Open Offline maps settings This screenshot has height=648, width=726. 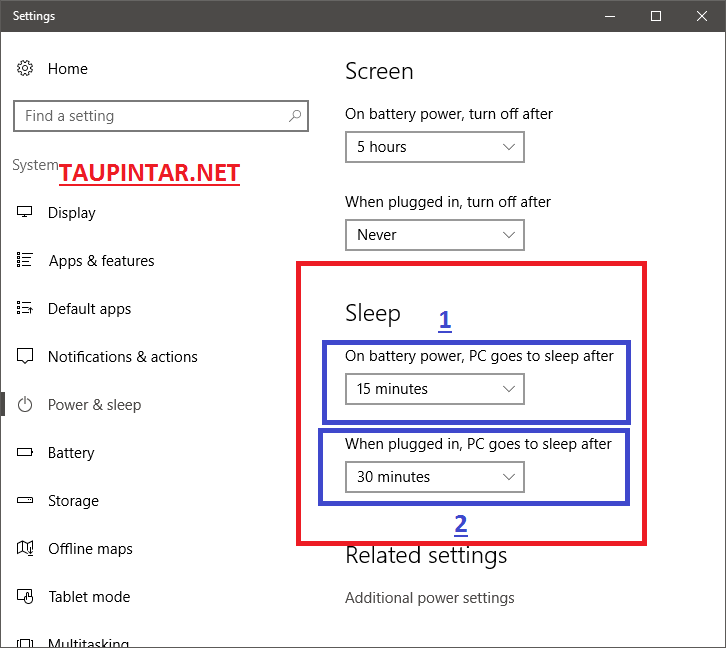point(90,548)
